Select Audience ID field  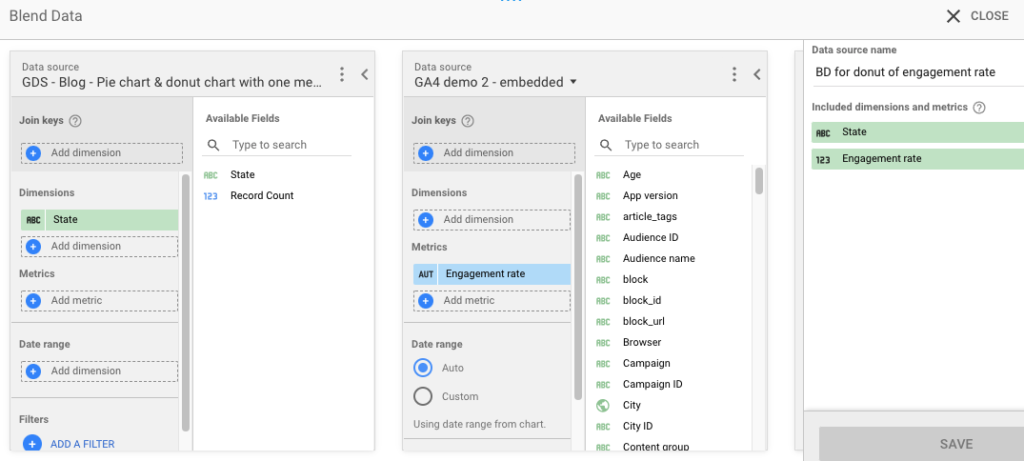pyautogui.click(x=650, y=237)
